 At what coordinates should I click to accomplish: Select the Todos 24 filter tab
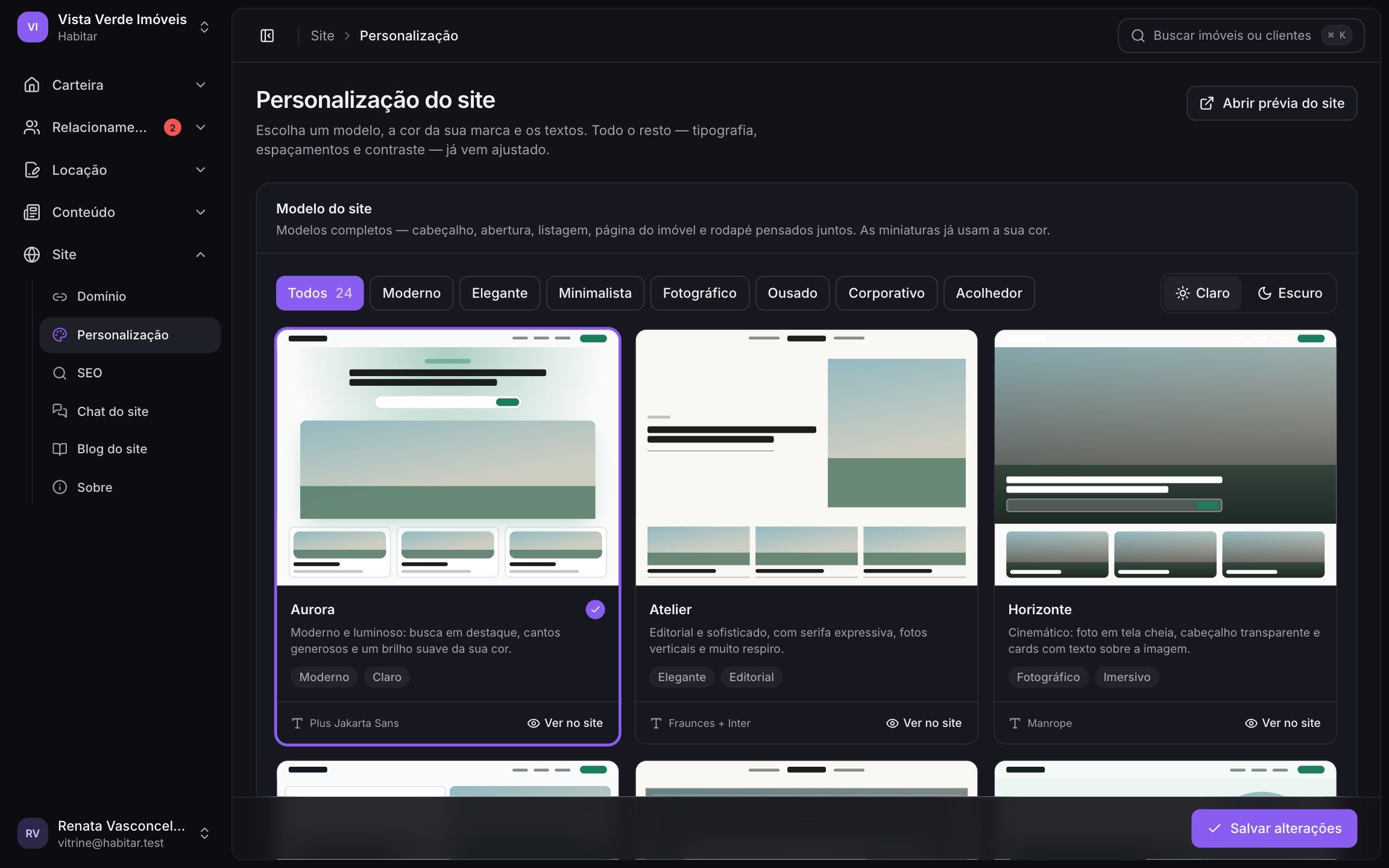coord(320,293)
